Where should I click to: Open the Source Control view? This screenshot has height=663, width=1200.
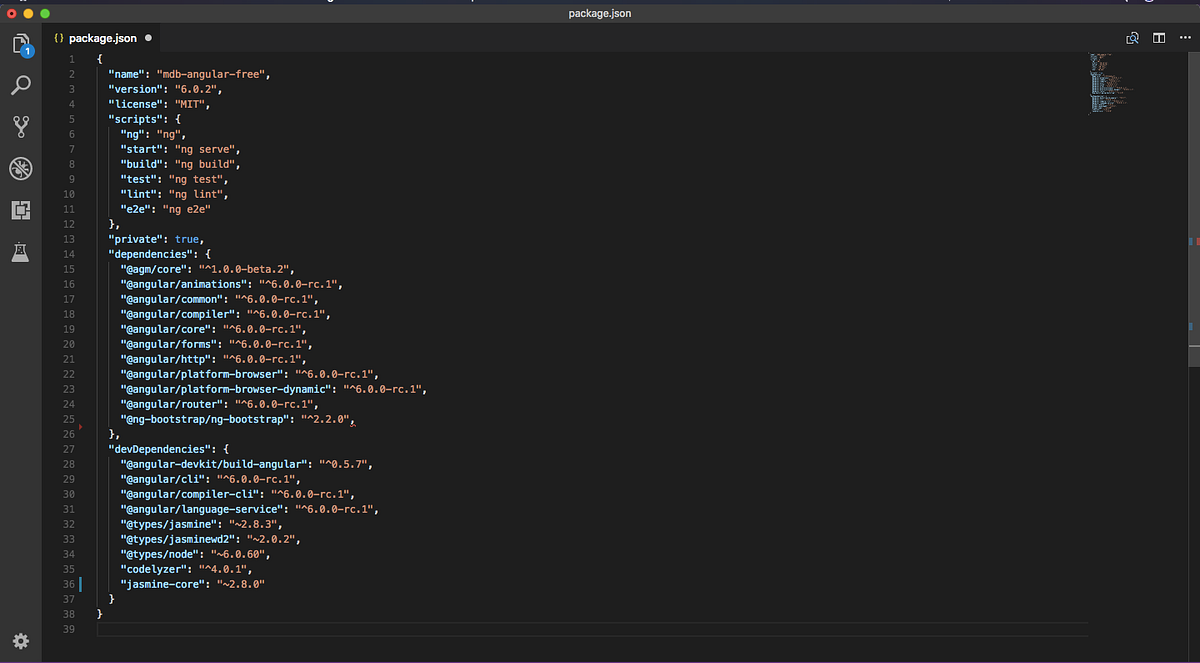click(x=21, y=126)
